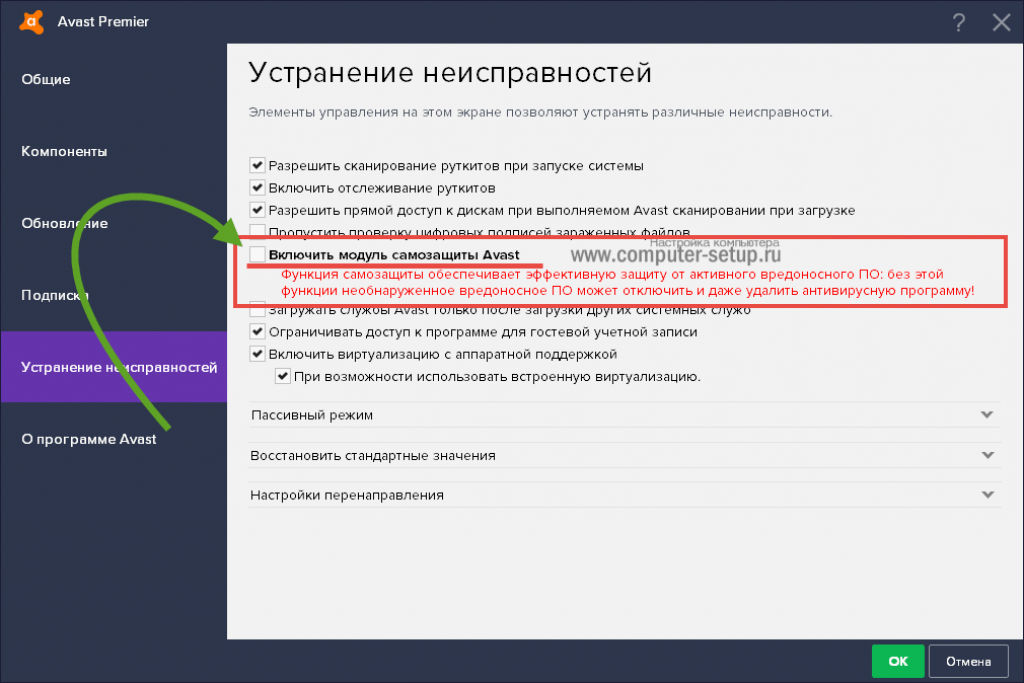Toggle guest account access restriction checkbox

pyautogui.click(x=257, y=331)
